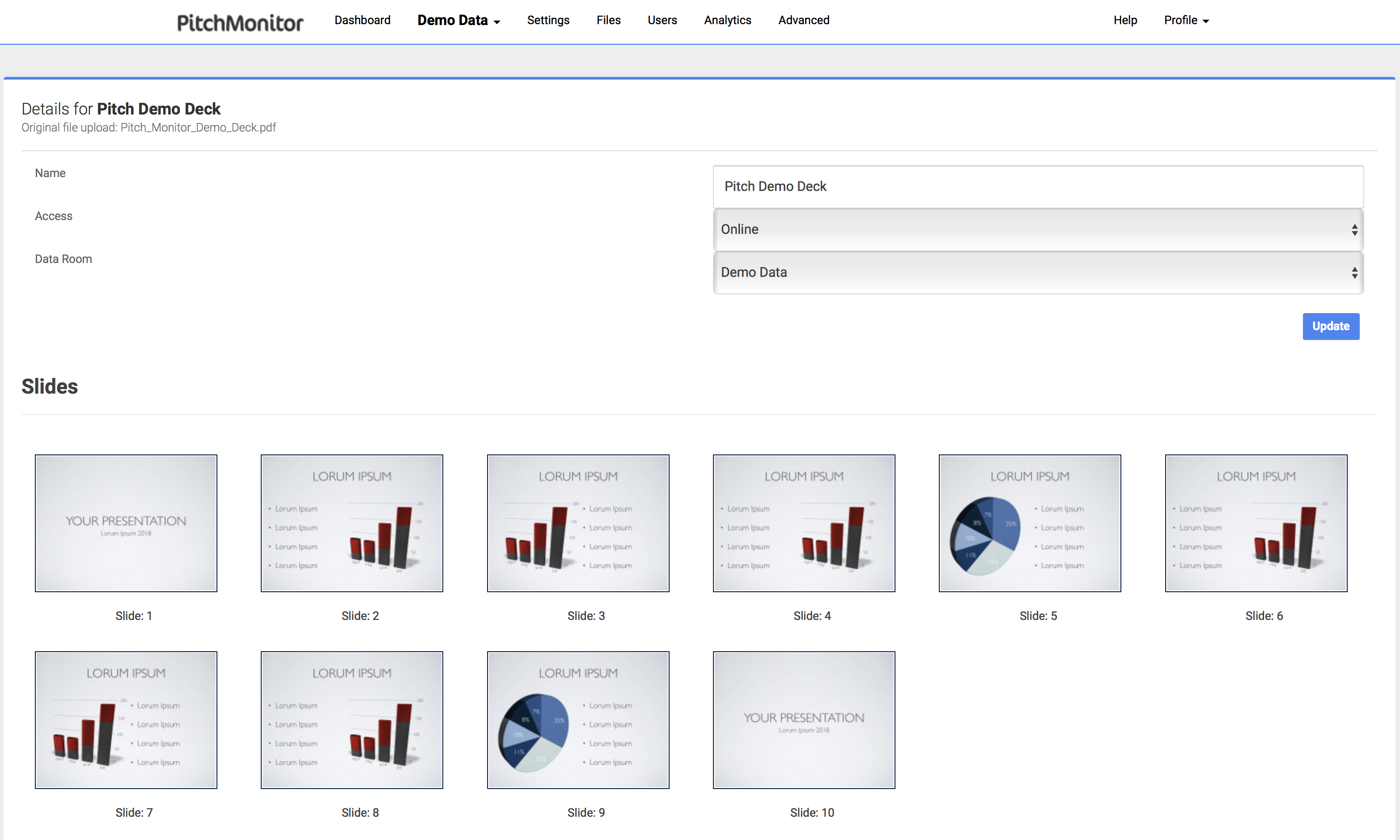1400x840 pixels.
Task: Open the Help link
Action: click(1125, 21)
